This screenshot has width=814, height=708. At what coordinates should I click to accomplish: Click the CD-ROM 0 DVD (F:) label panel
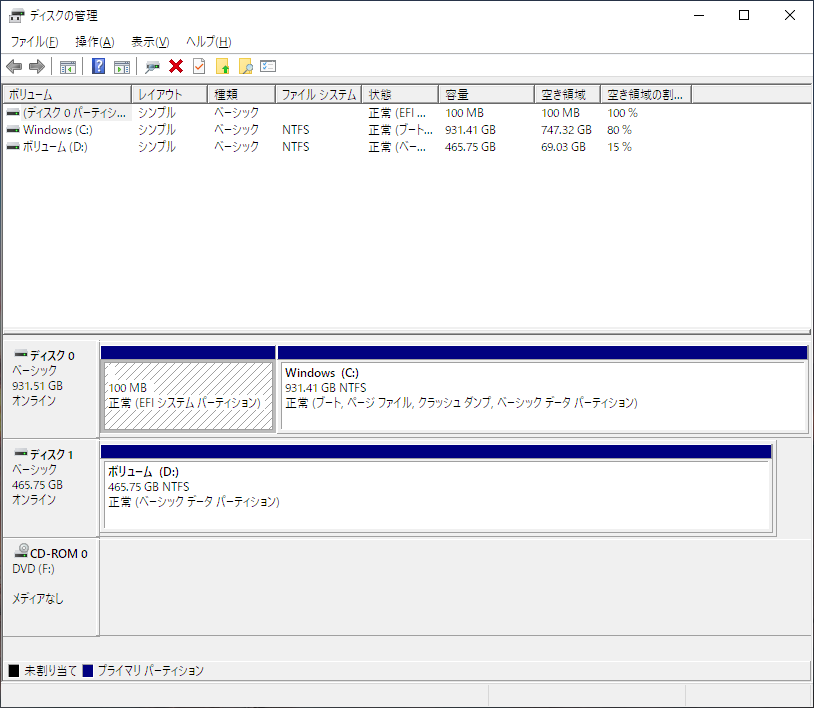pyautogui.click(x=50, y=587)
